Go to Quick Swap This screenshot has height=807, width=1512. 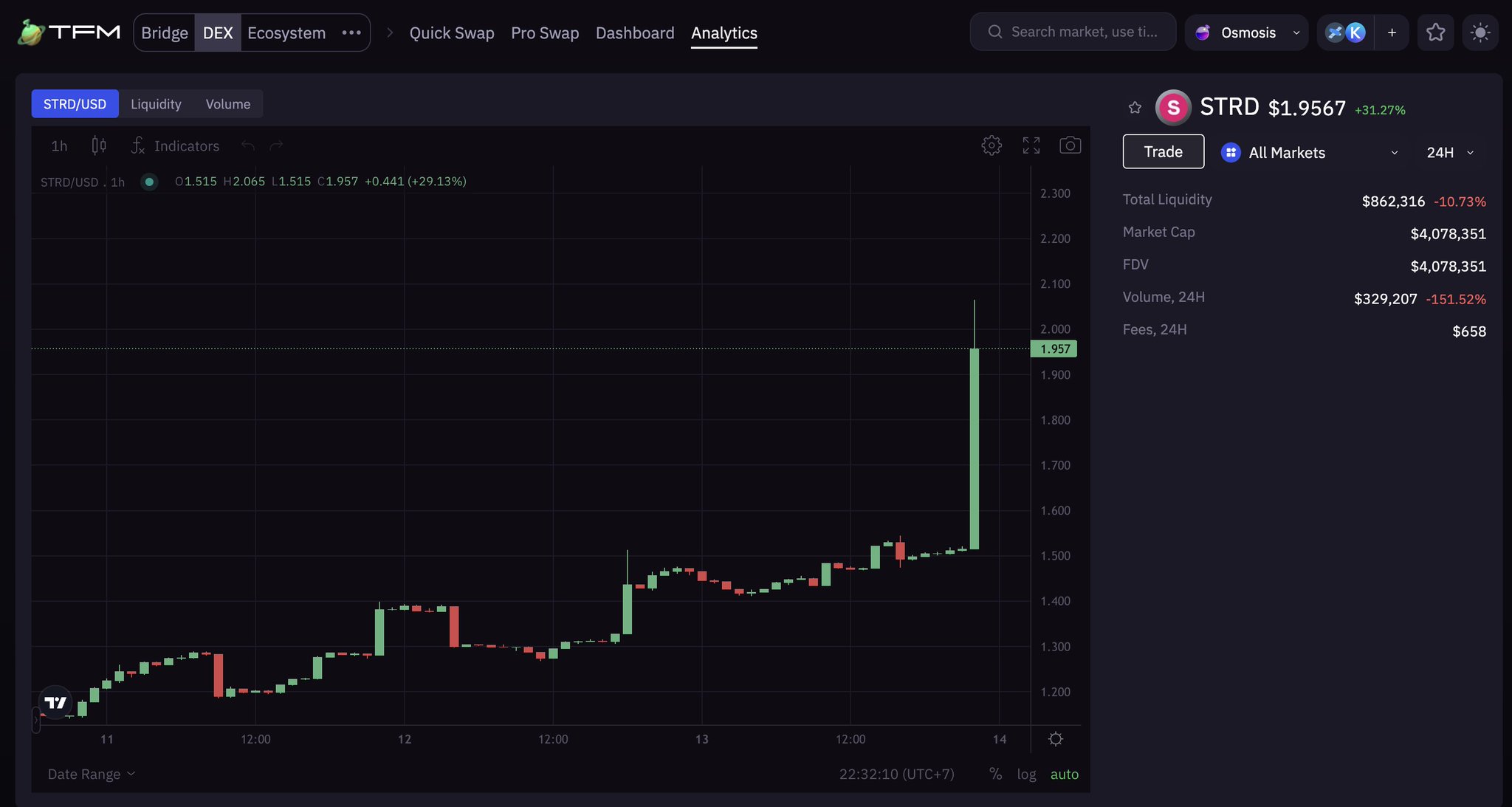click(452, 32)
